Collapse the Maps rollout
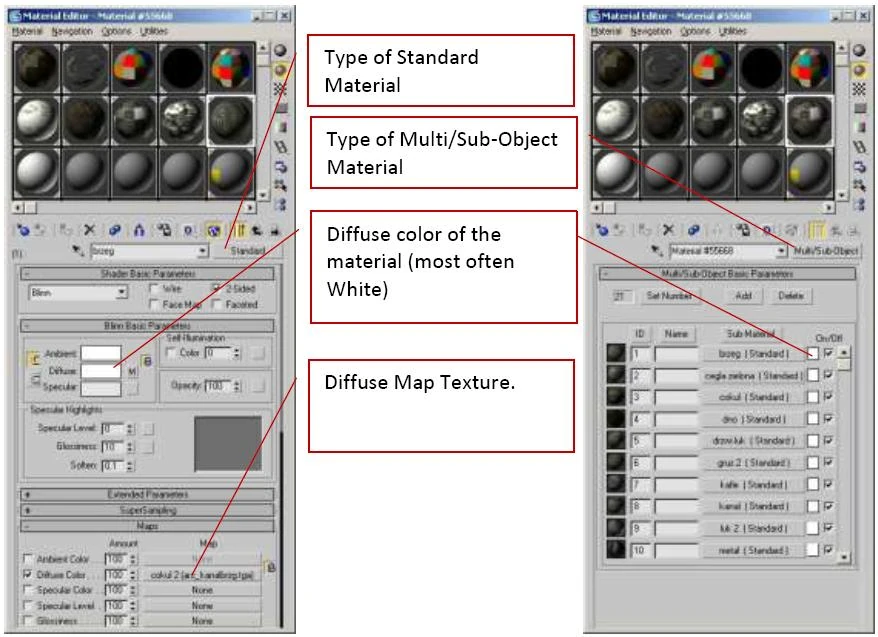 pos(148,526)
